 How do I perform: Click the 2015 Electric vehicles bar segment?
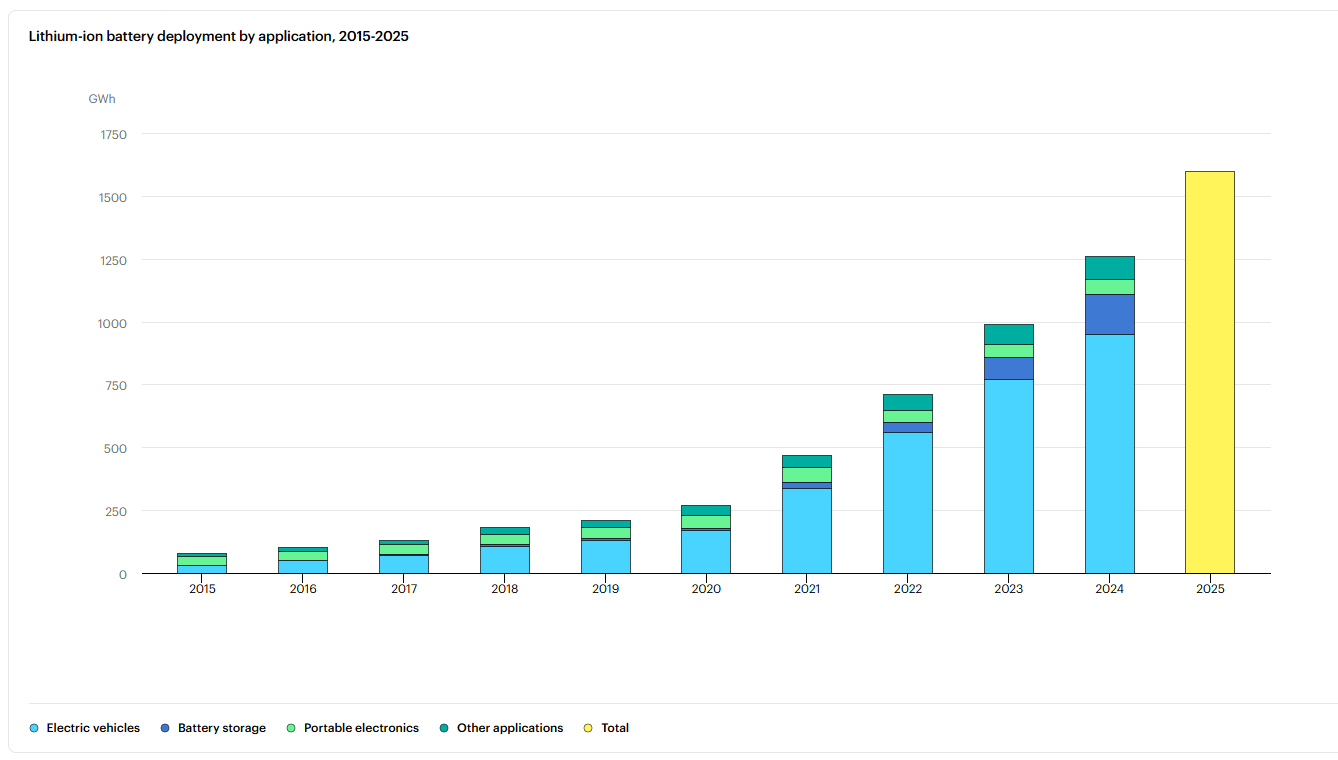point(202,570)
